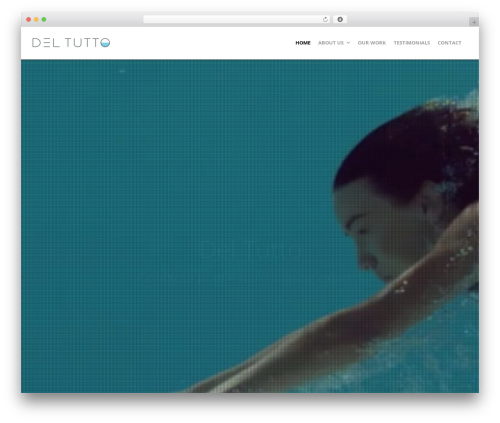Click the browser reload icon

(x=325, y=19)
